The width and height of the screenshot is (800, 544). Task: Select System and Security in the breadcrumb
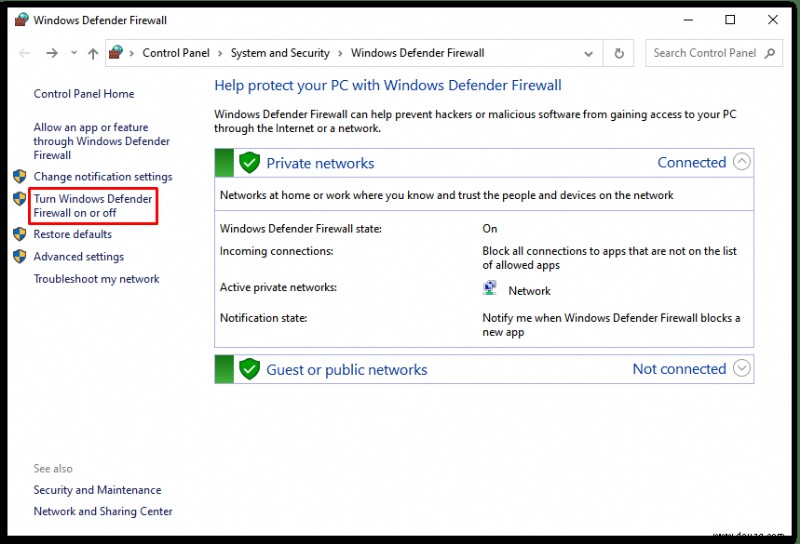pyautogui.click(x=280, y=53)
